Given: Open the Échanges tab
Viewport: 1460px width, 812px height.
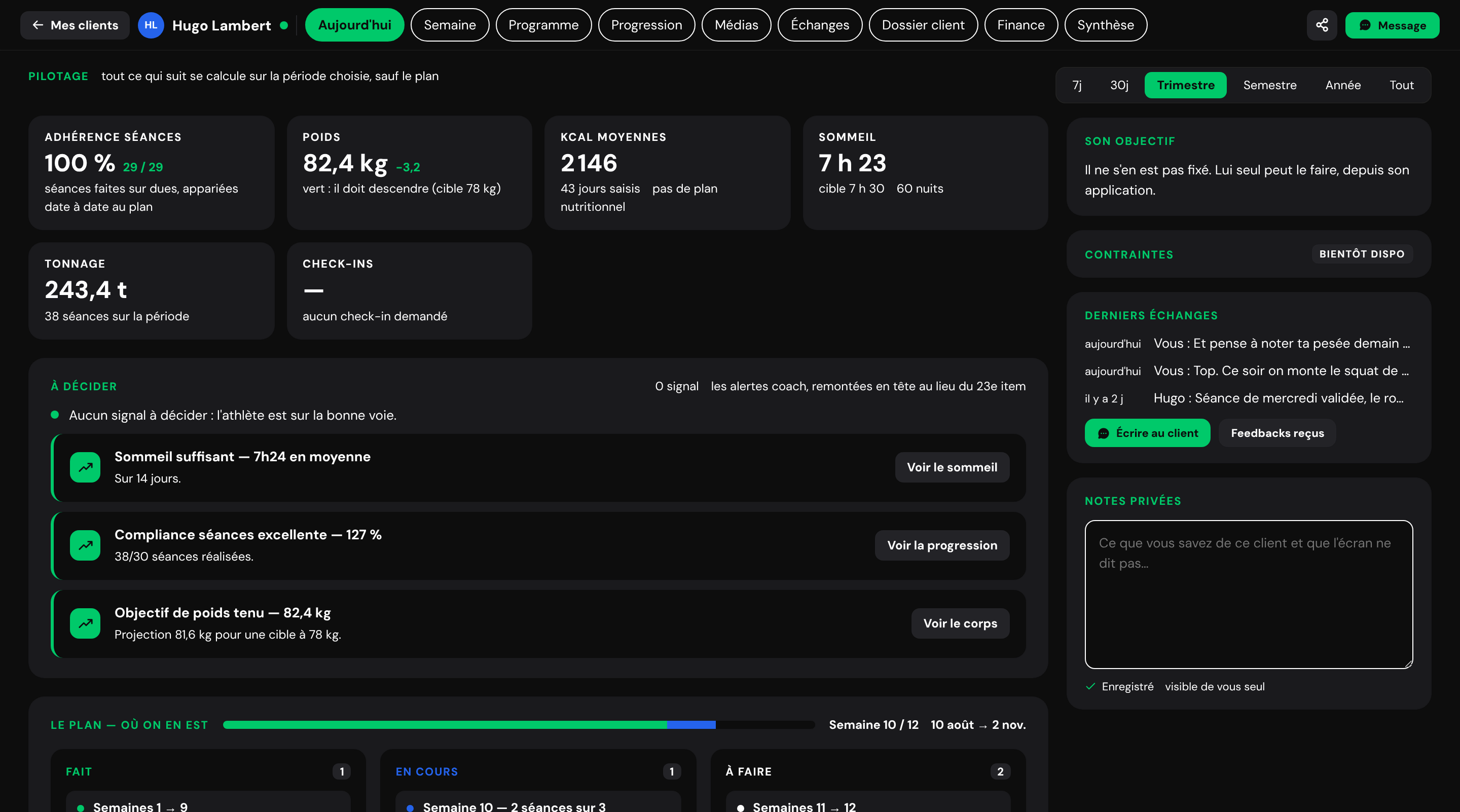Looking at the screenshot, I should (820, 25).
